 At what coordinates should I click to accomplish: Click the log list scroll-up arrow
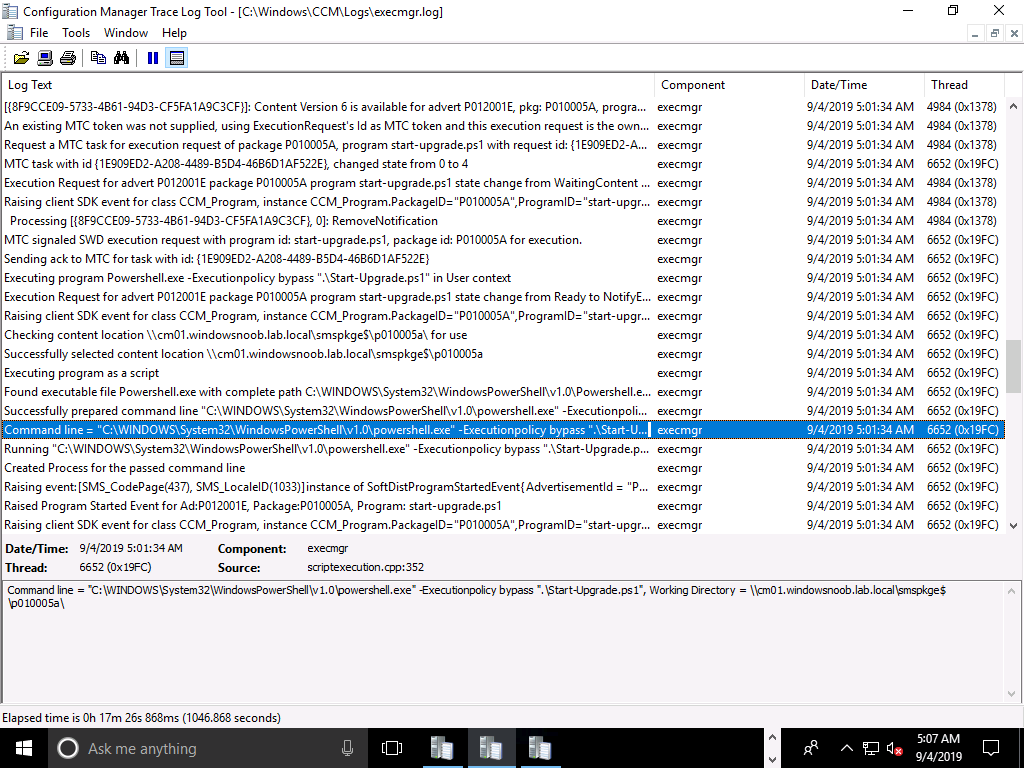click(1014, 106)
